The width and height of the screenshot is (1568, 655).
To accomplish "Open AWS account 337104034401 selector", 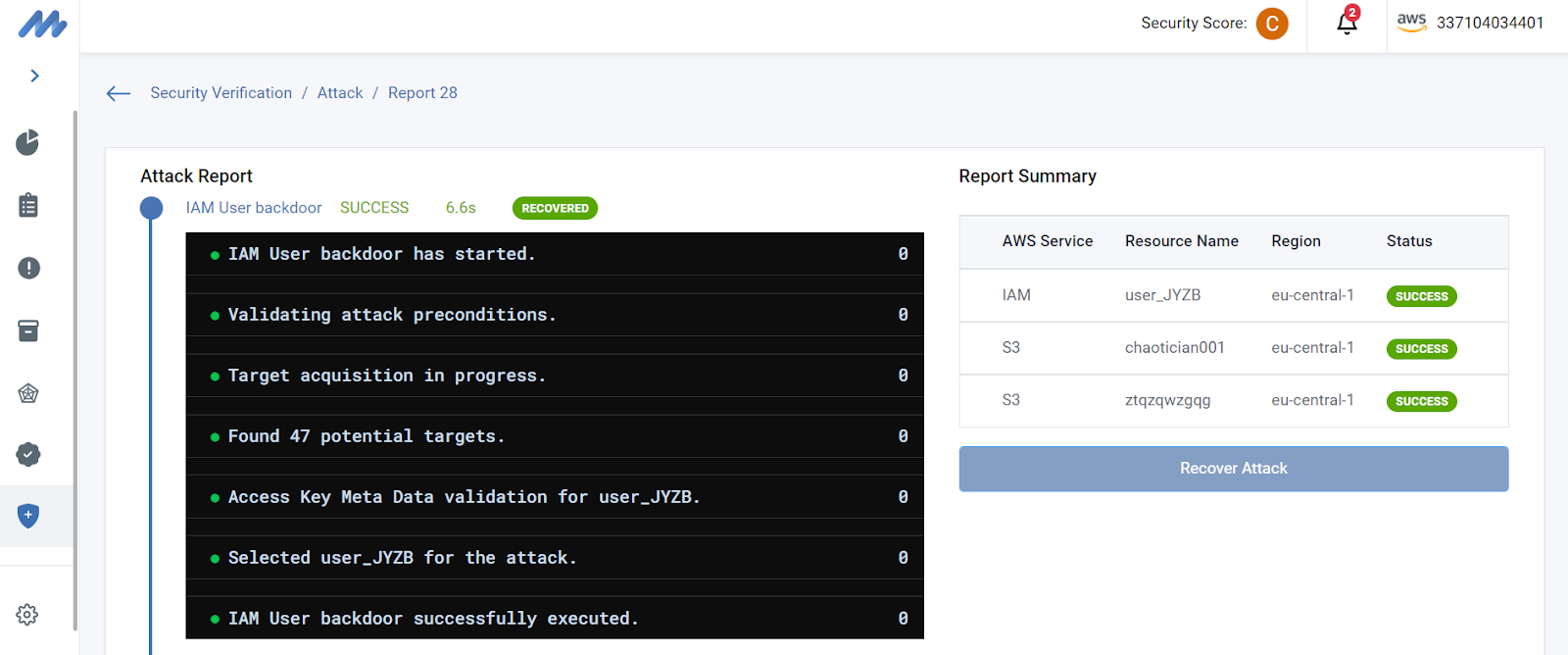I will click(1470, 23).
